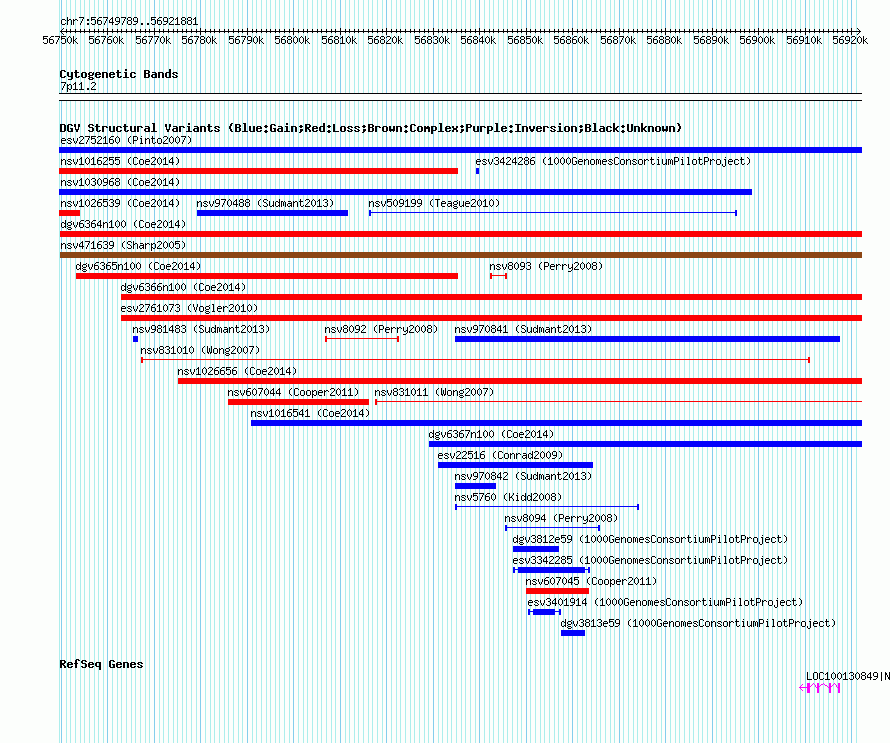Open the nsv509199 (Teague2010) variant label

434,203
